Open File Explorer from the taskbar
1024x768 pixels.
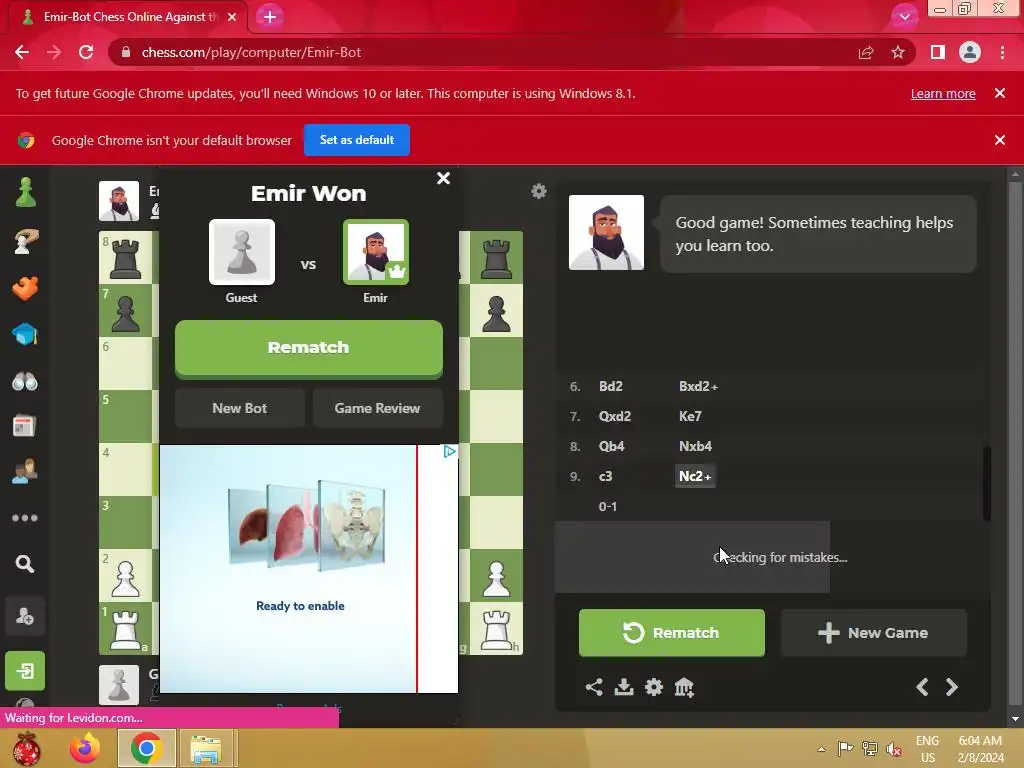pyautogui.click(x=206, y=748)
